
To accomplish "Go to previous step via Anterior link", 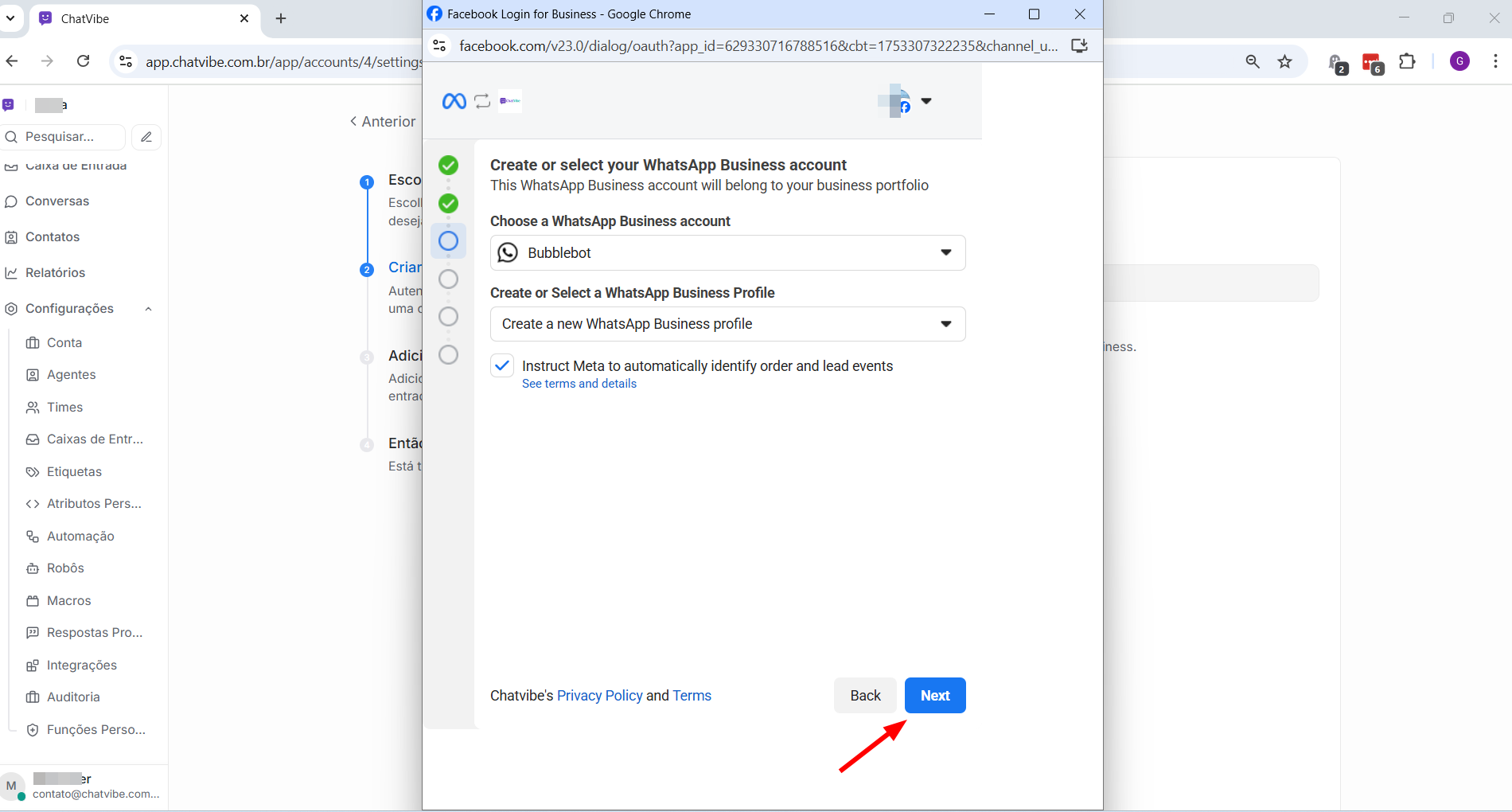I will (383, 122).
